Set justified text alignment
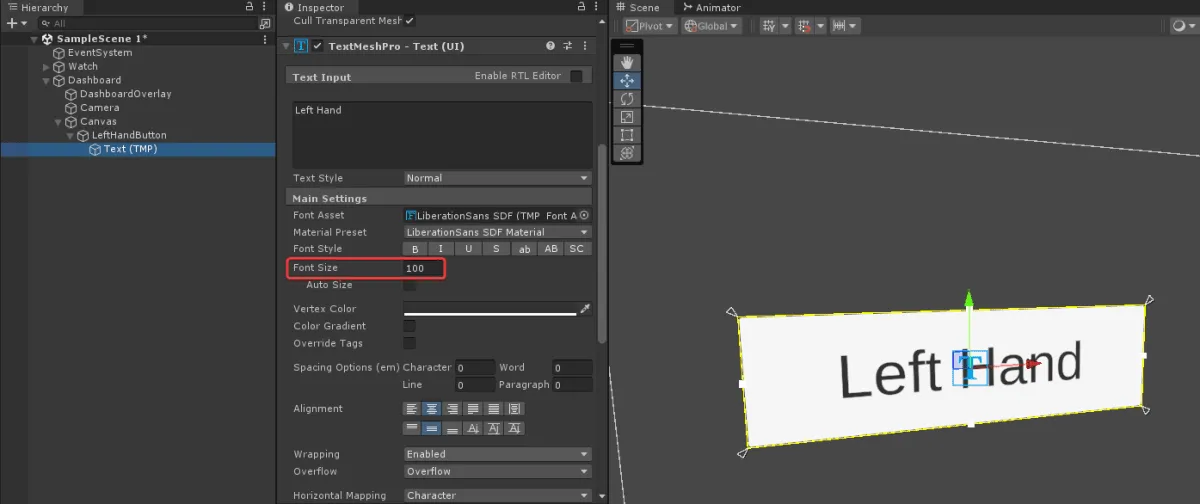This screenshot has height=504, width=1200. tap(474, 408)
